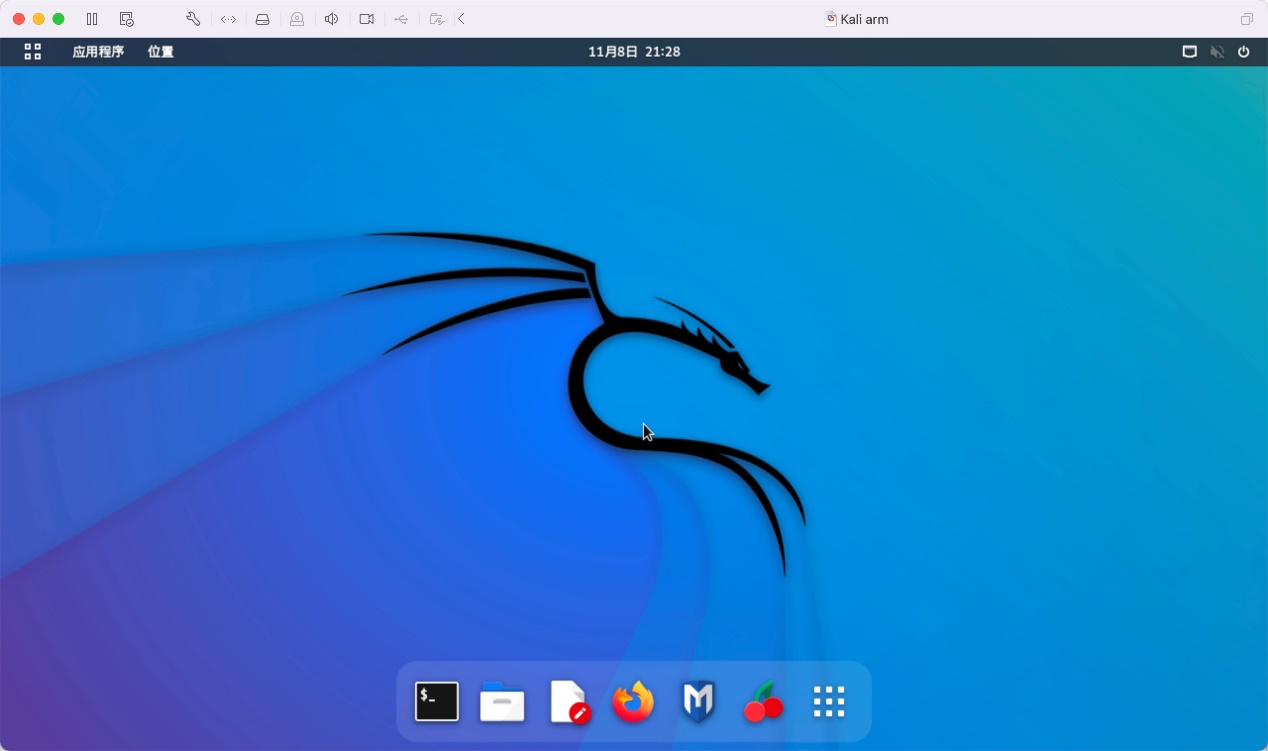Click the CD/DVD drive icon
Image resolution: width=1268 pixels, height=751 pixels.
pos(297,19)
